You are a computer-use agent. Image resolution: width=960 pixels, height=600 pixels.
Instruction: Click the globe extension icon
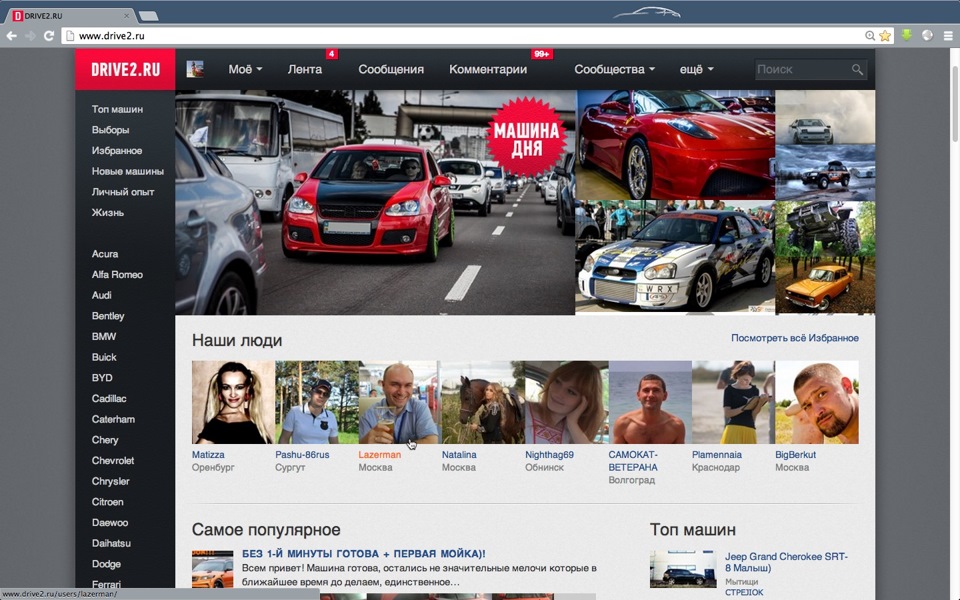[x=928, y=36]
